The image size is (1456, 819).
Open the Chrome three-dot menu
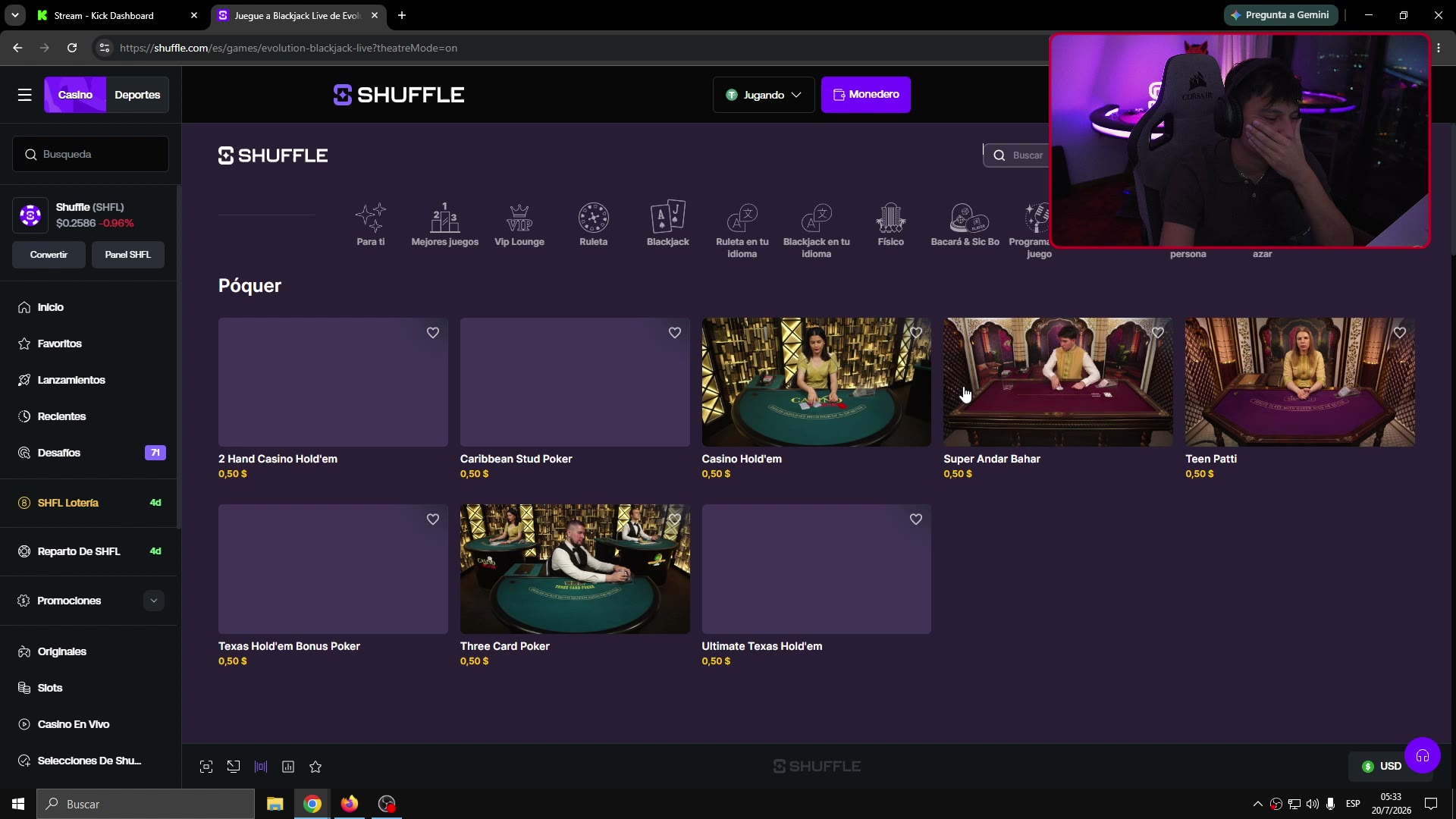click(1439, 48)
